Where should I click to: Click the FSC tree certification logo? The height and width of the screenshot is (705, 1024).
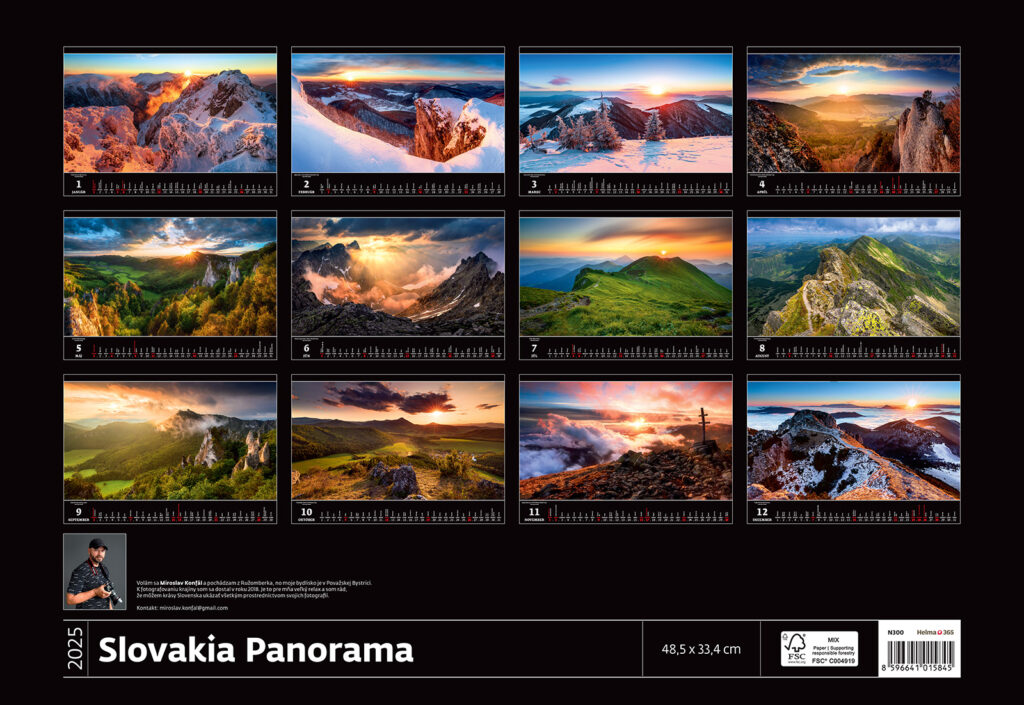[794, 648]
